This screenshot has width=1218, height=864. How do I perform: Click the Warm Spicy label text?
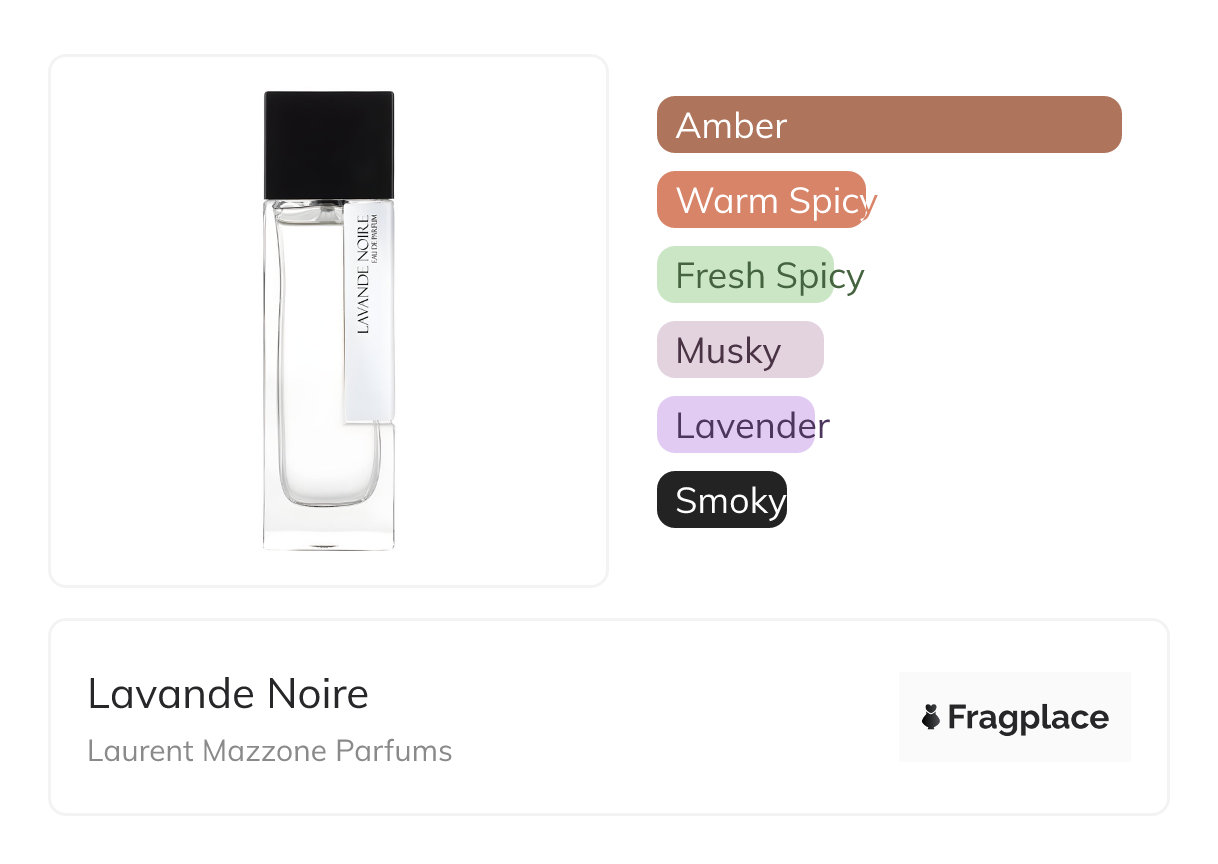coord(776,201)
